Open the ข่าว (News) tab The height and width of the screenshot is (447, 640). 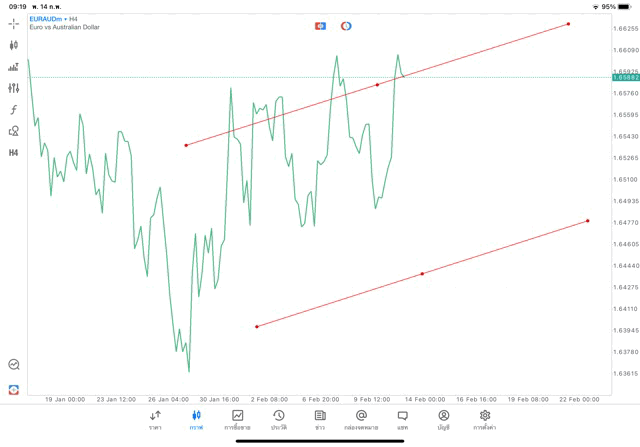coord(320,419)
